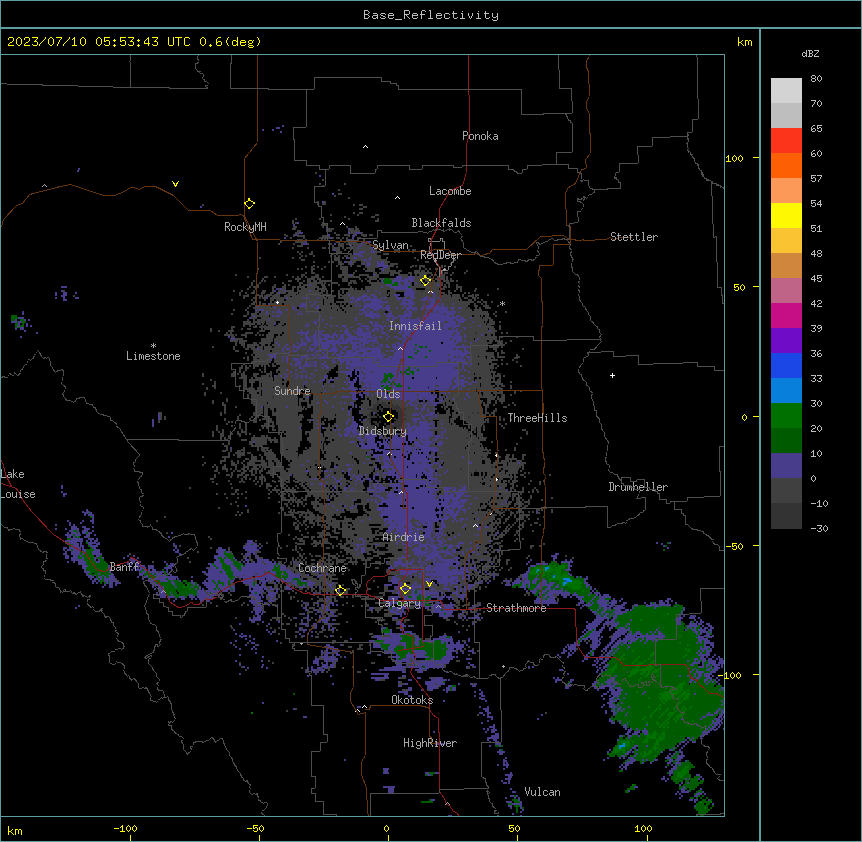Click the yellow V marker northeast of Calgary
Image resolution: width=862 pixels, height=842 pixels.
429,584
